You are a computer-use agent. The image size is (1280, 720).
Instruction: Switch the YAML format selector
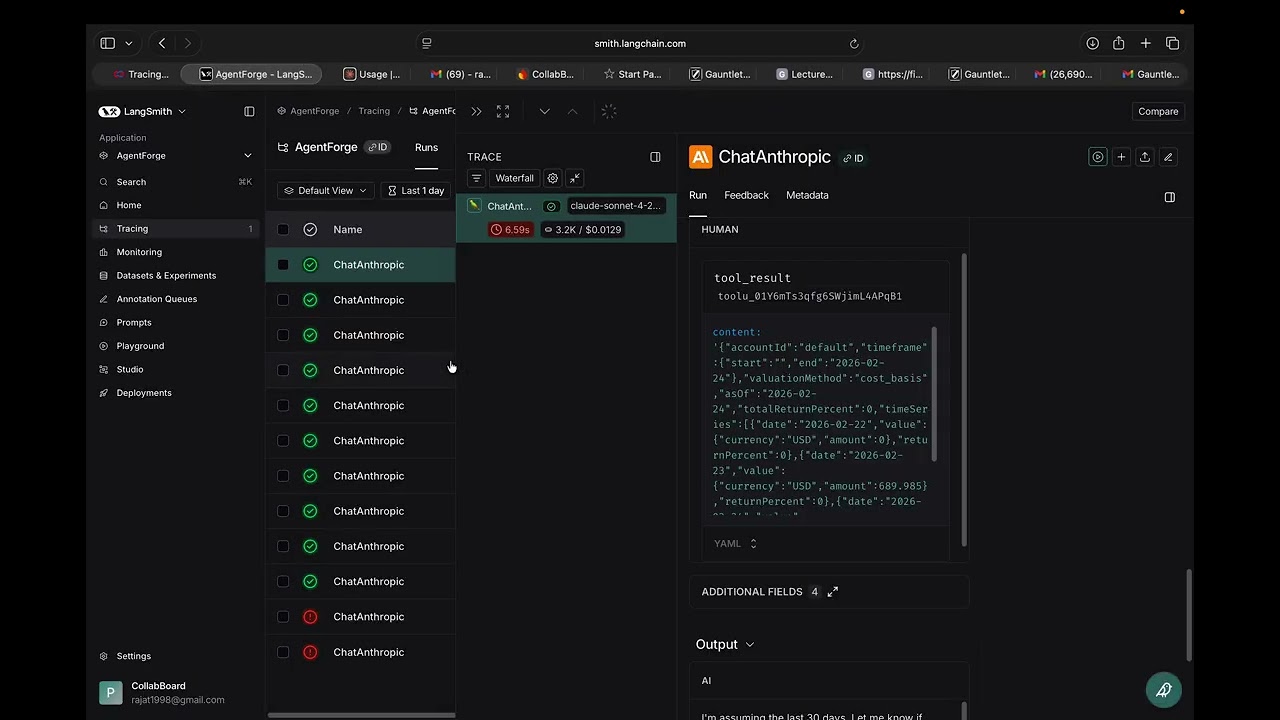click(x=735, y=544)
